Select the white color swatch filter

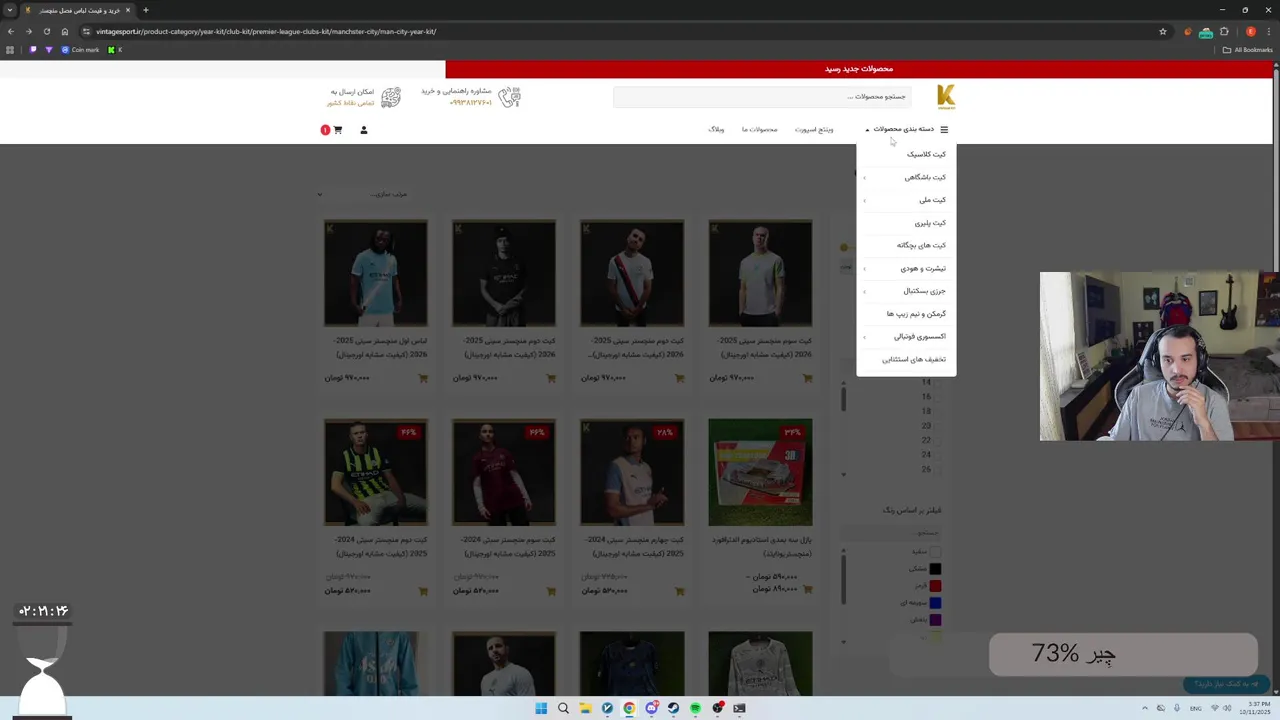click(x=935, y=551)
